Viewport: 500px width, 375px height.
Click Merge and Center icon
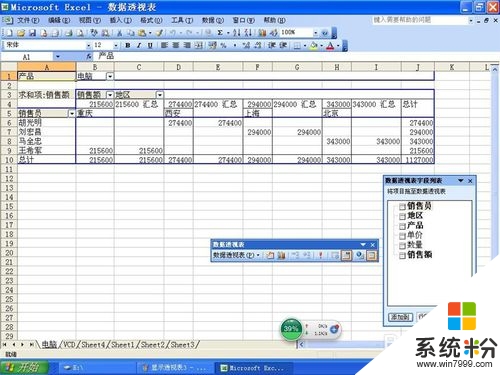tap(199, 45)
